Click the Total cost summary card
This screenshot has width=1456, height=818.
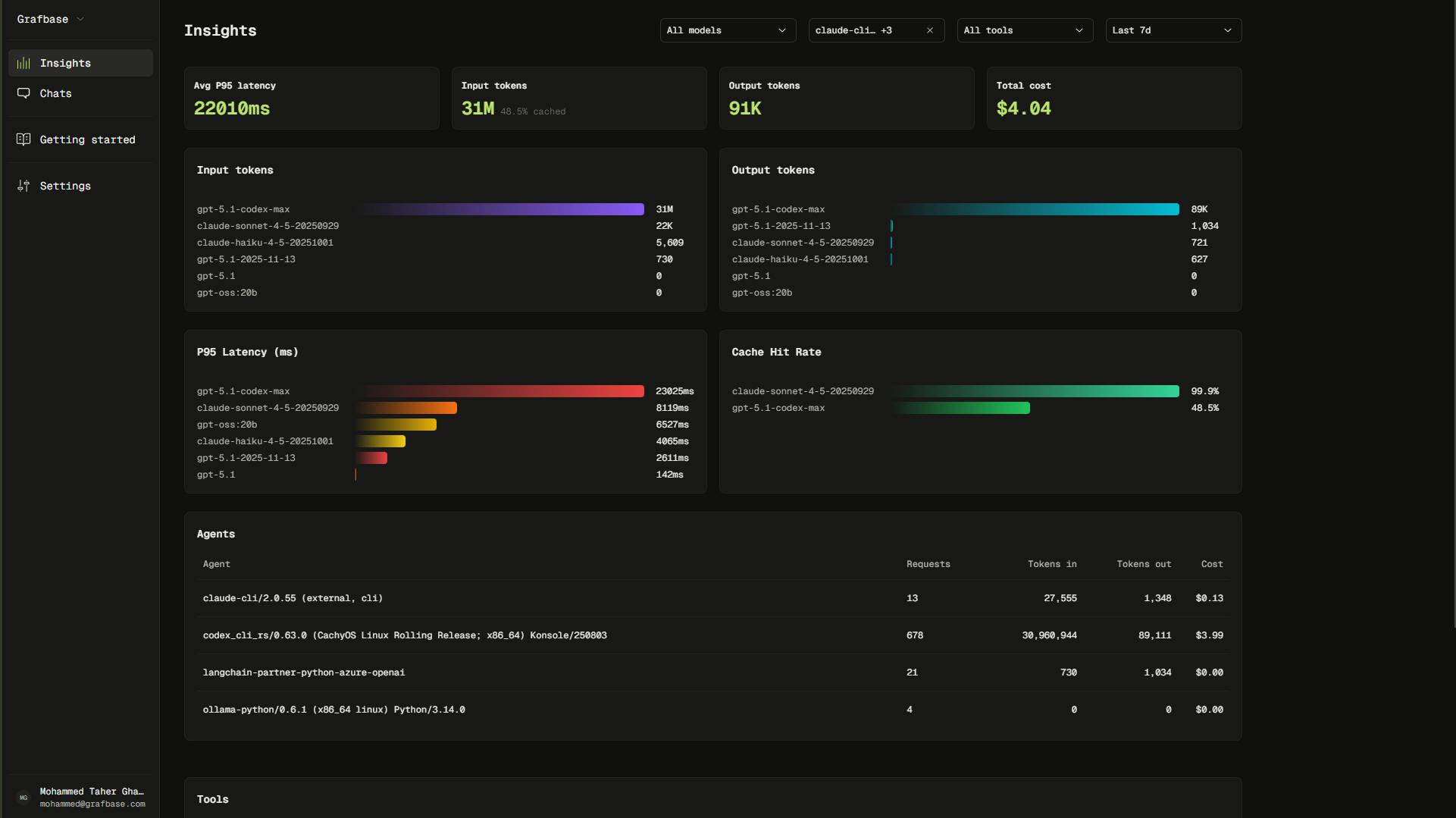point(1113,98)
